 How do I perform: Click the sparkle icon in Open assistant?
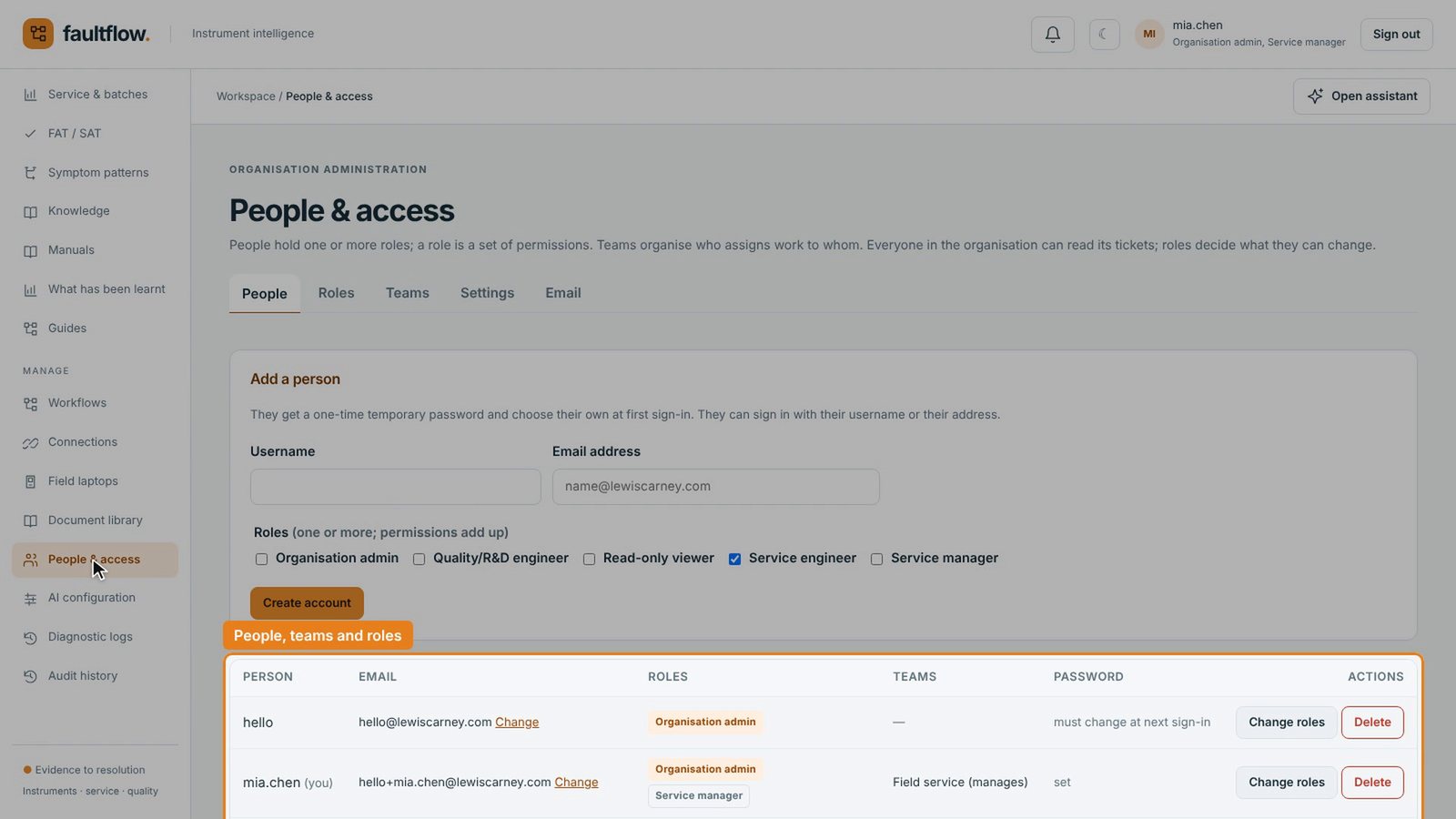tap(1315, 96)
